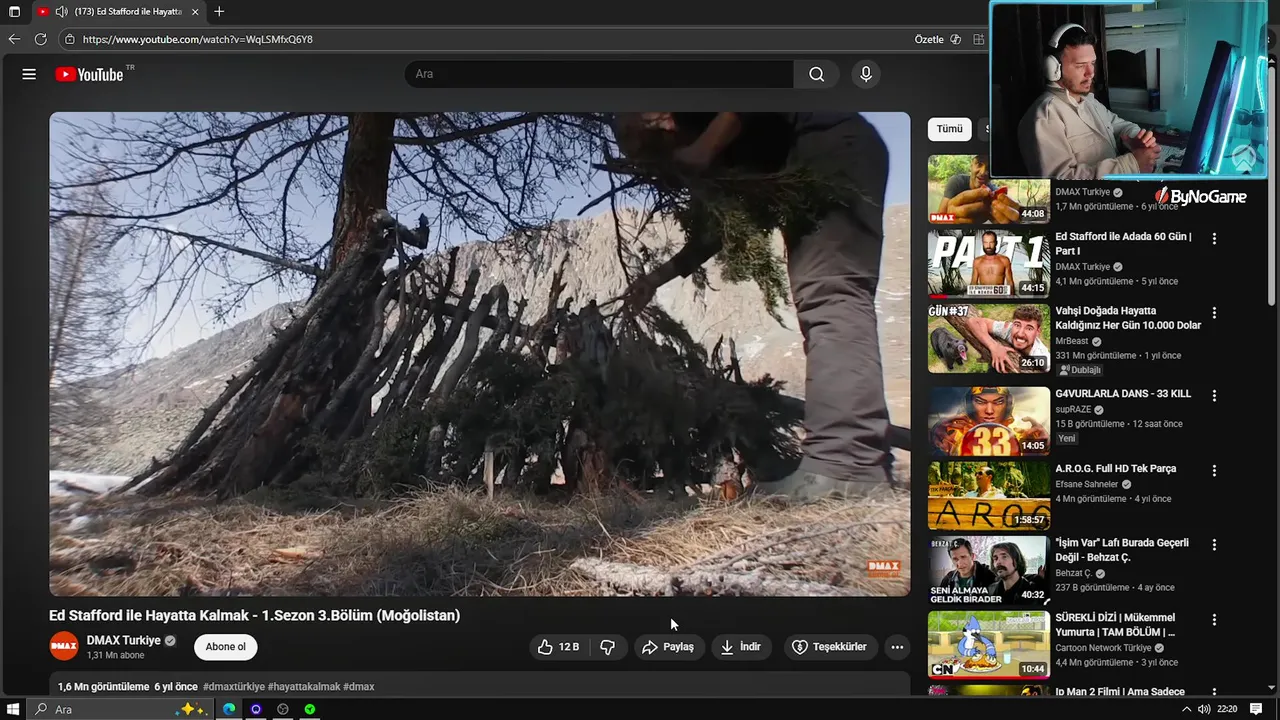The width and height of the screenshot is (1280, 720).
Task: Open options for SÜREKLİ DİZİ Mükemmel Yumurta
Action: pos(1214,620)
